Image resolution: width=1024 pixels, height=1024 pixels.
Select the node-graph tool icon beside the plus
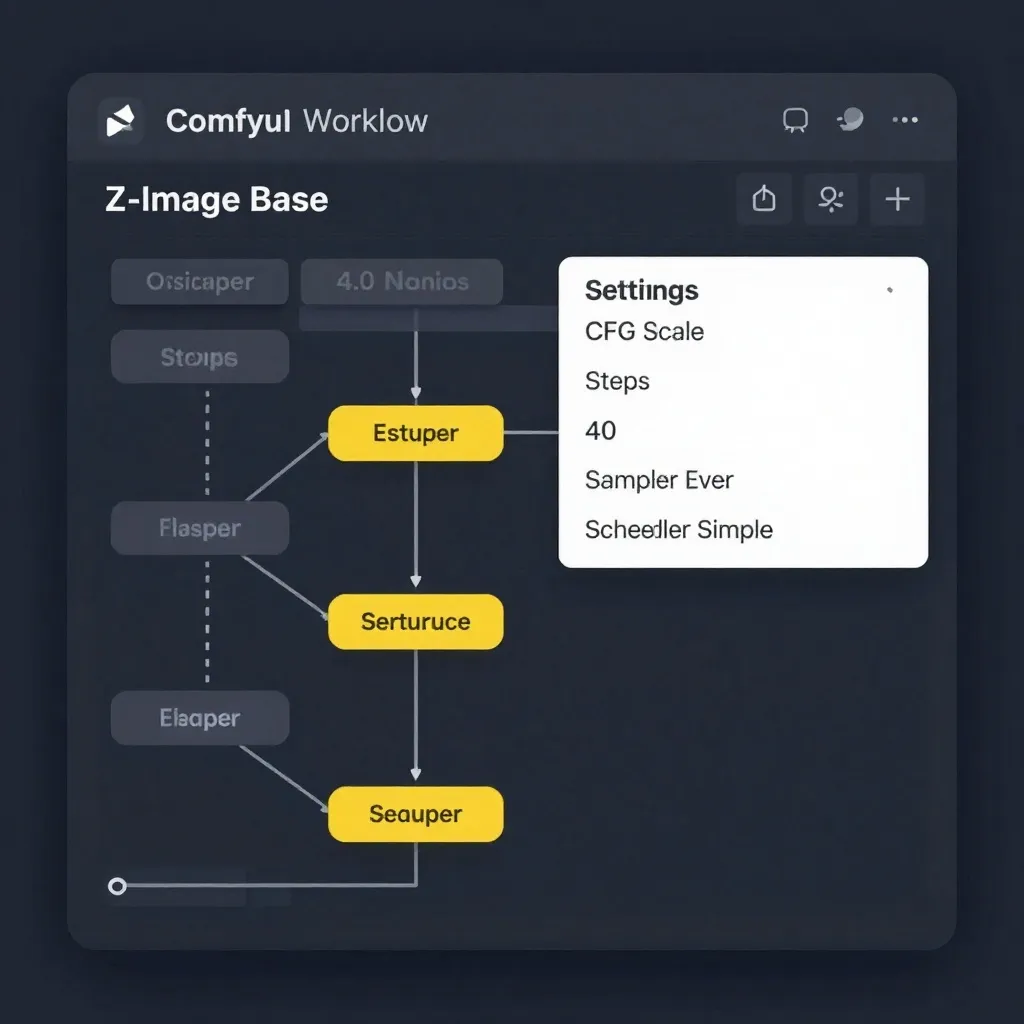click(x=830, y=199)
